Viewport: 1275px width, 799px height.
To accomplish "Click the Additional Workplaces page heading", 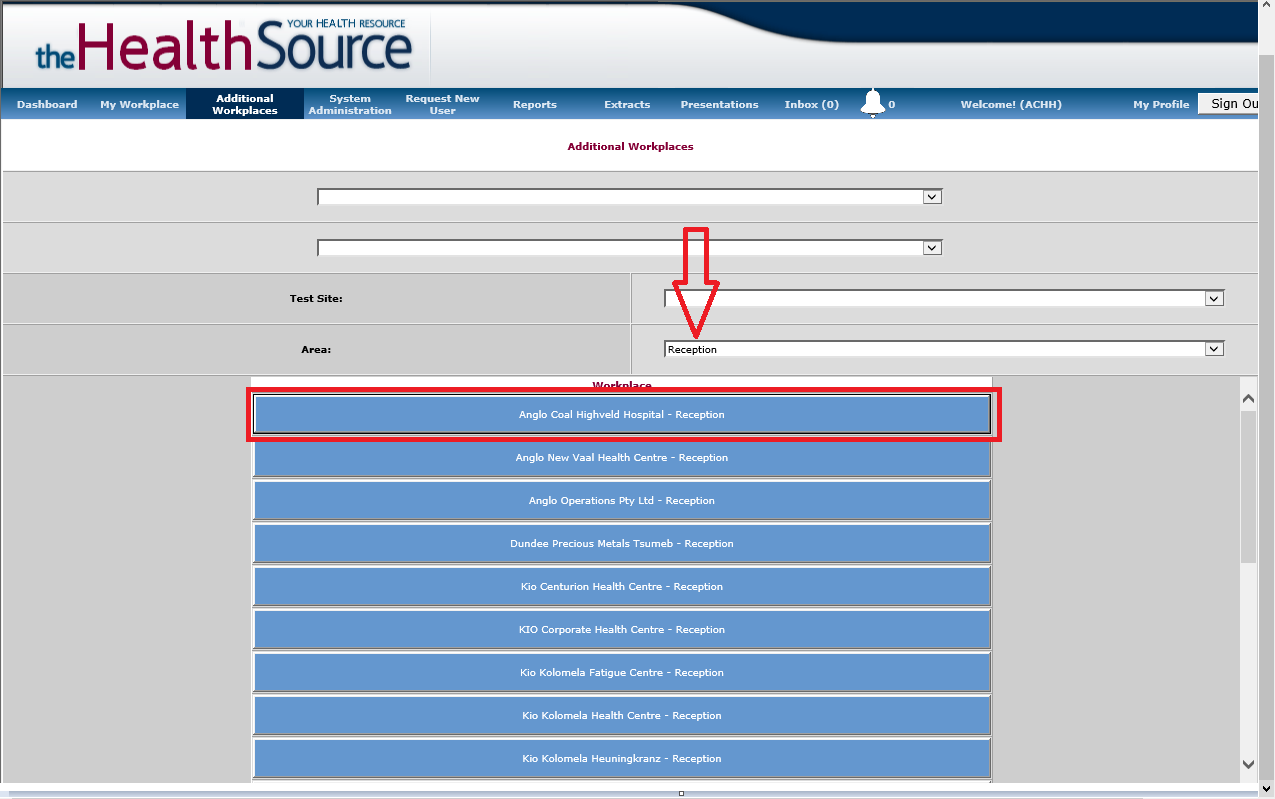I will coord(630,146).
